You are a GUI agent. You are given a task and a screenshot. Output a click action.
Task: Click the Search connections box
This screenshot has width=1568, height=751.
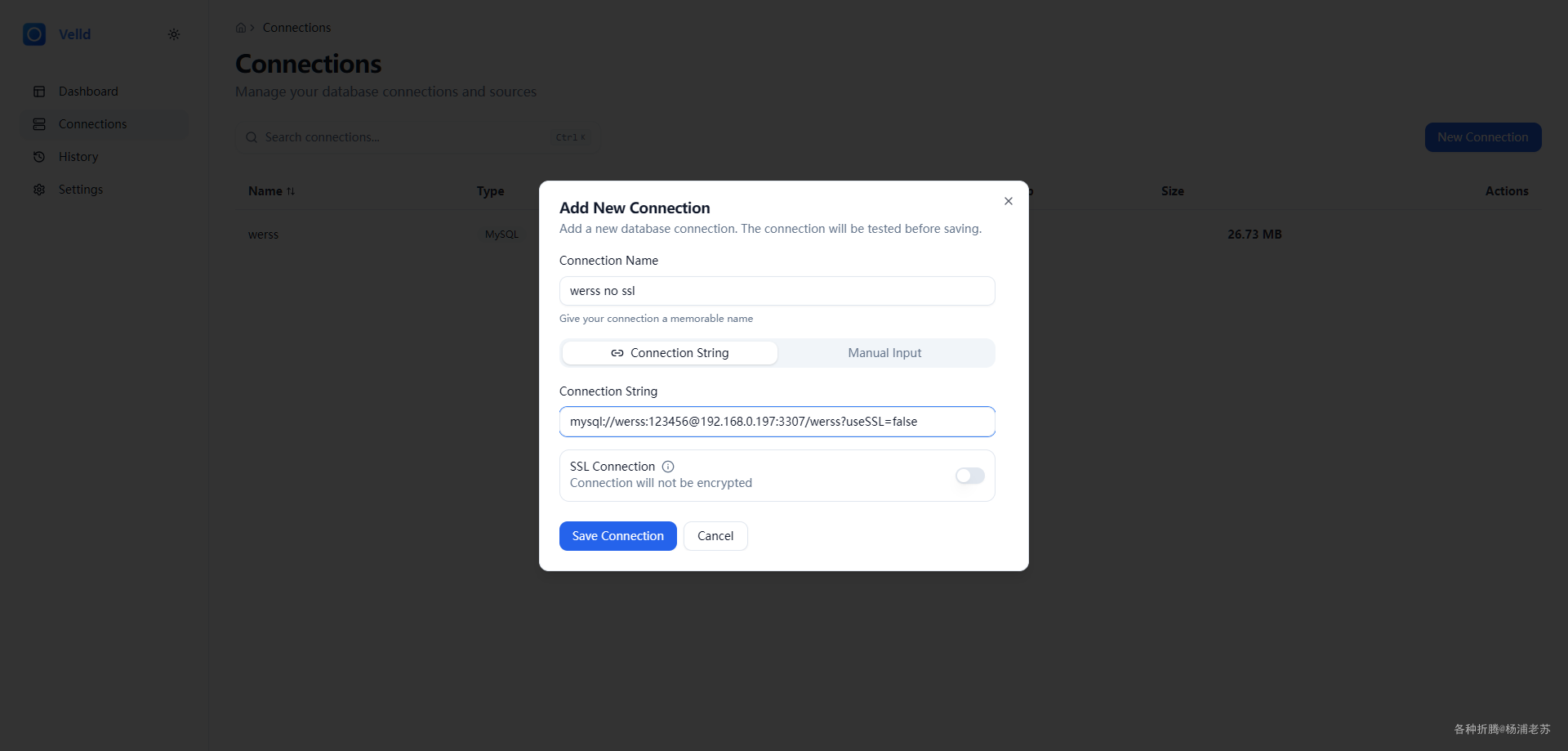point(408,137)
